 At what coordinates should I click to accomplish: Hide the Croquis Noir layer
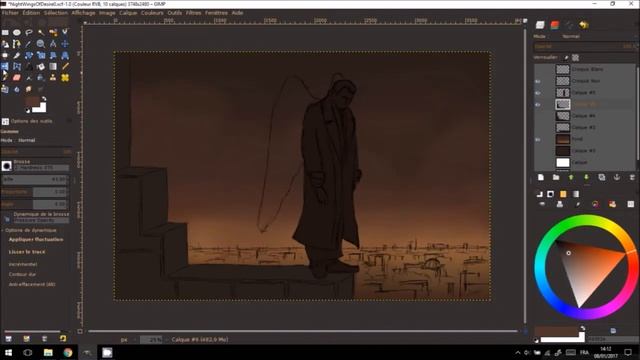click(x=538, y=81)
